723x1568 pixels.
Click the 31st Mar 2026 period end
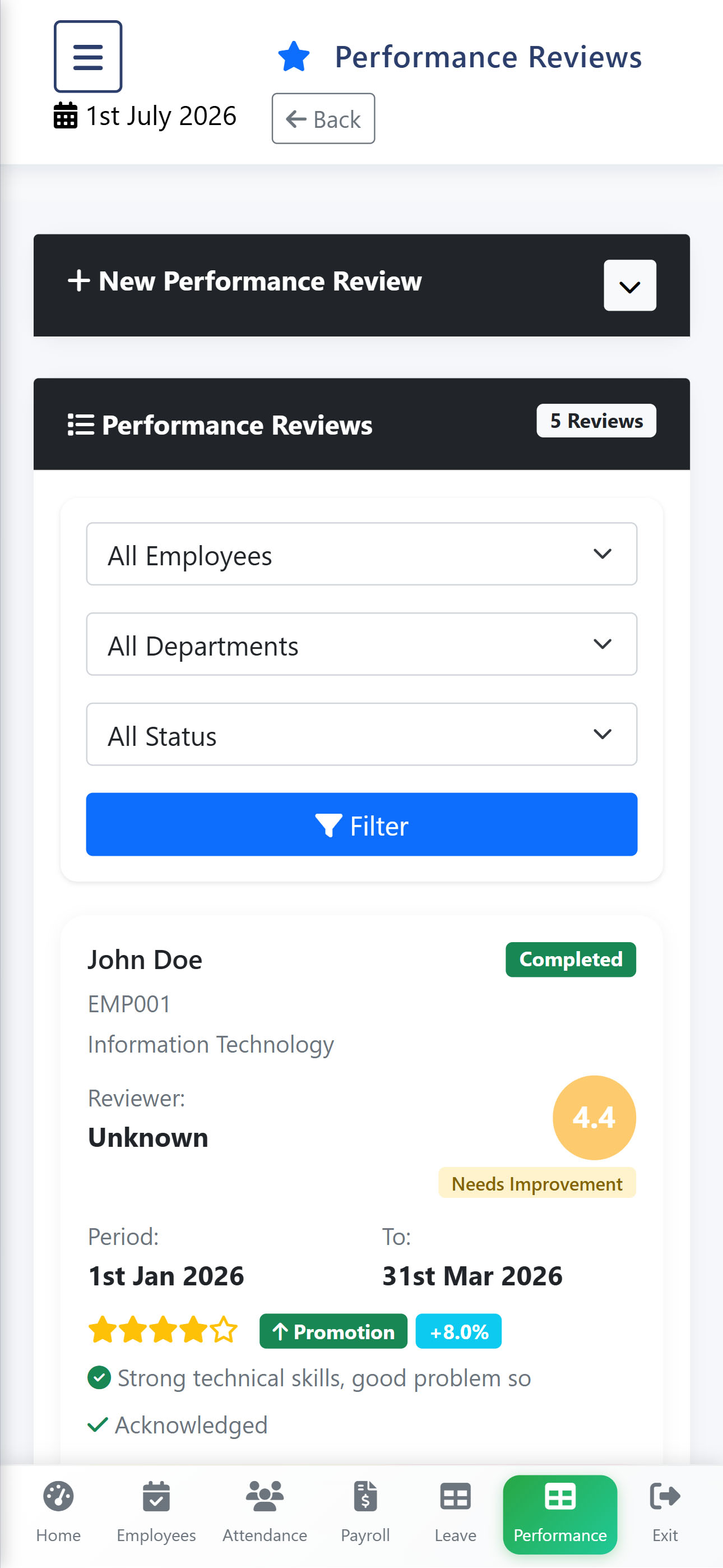(472, 1276)
